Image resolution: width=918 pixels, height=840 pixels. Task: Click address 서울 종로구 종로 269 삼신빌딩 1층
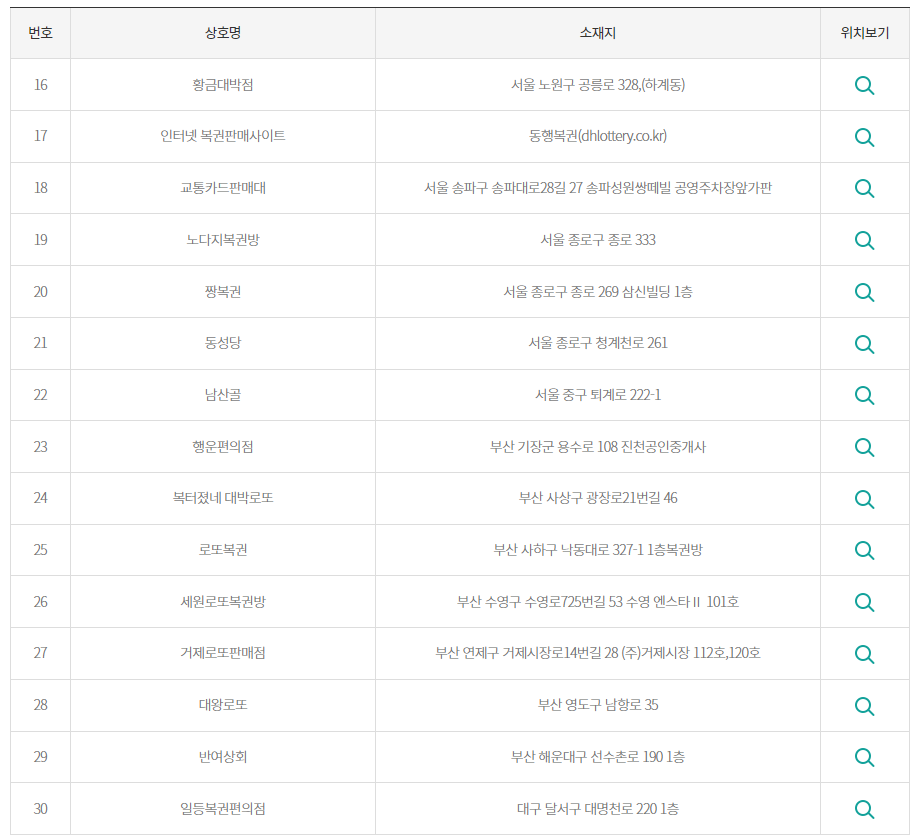click(x=598, y=292)
